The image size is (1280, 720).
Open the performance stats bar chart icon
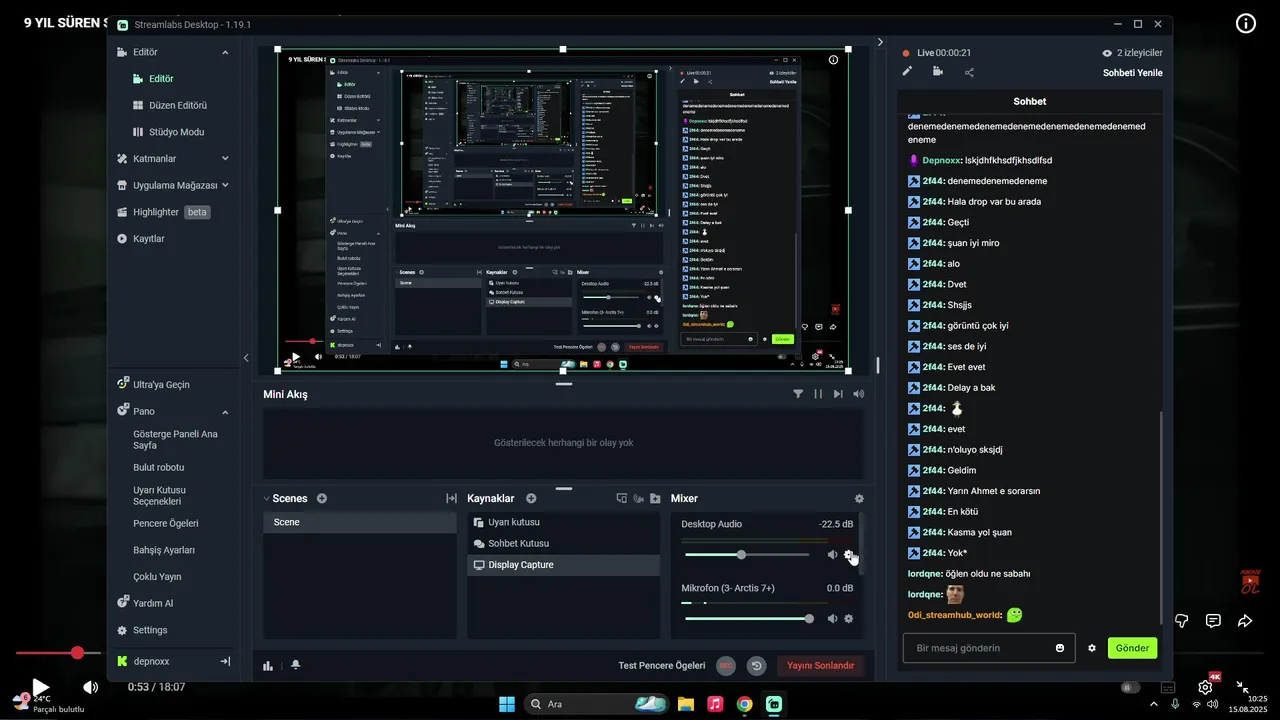tap(268, 665)
